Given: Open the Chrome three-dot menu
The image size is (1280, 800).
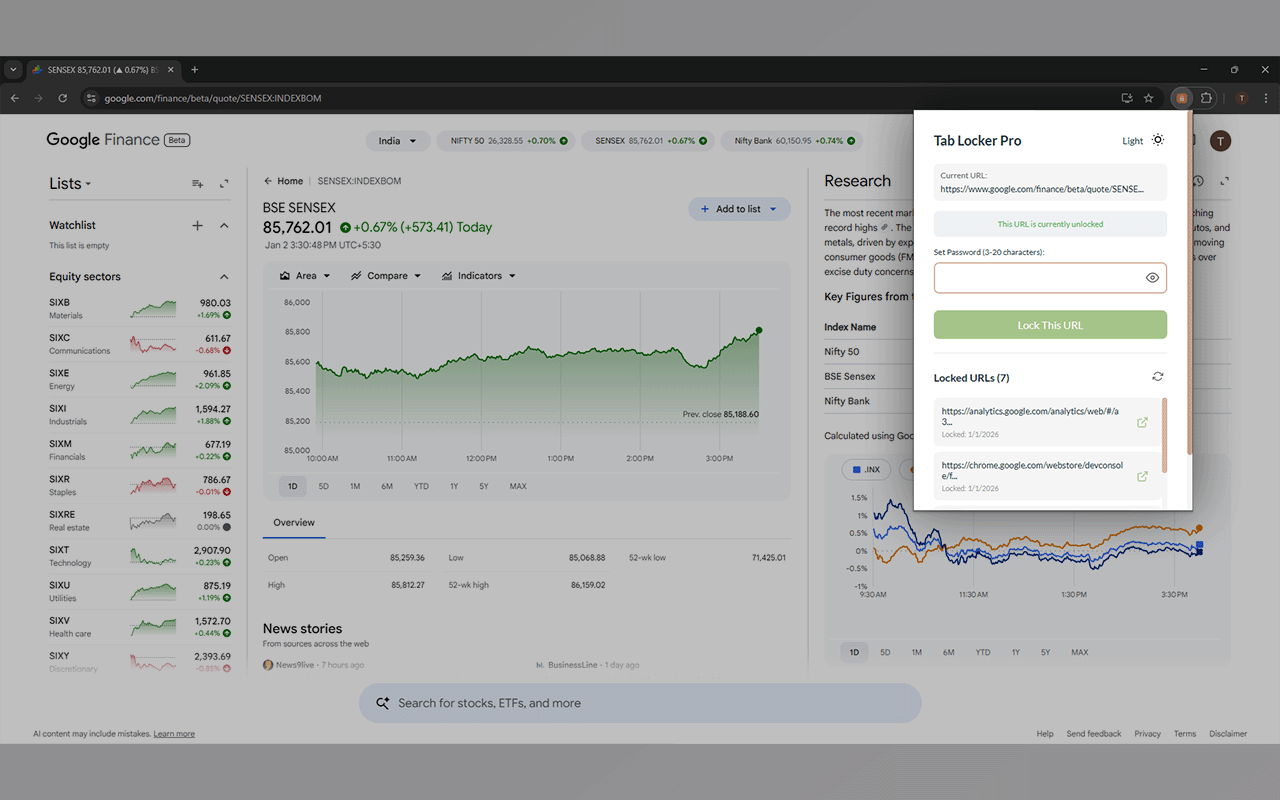Looking at the screenshot, I should (1267, 98).
